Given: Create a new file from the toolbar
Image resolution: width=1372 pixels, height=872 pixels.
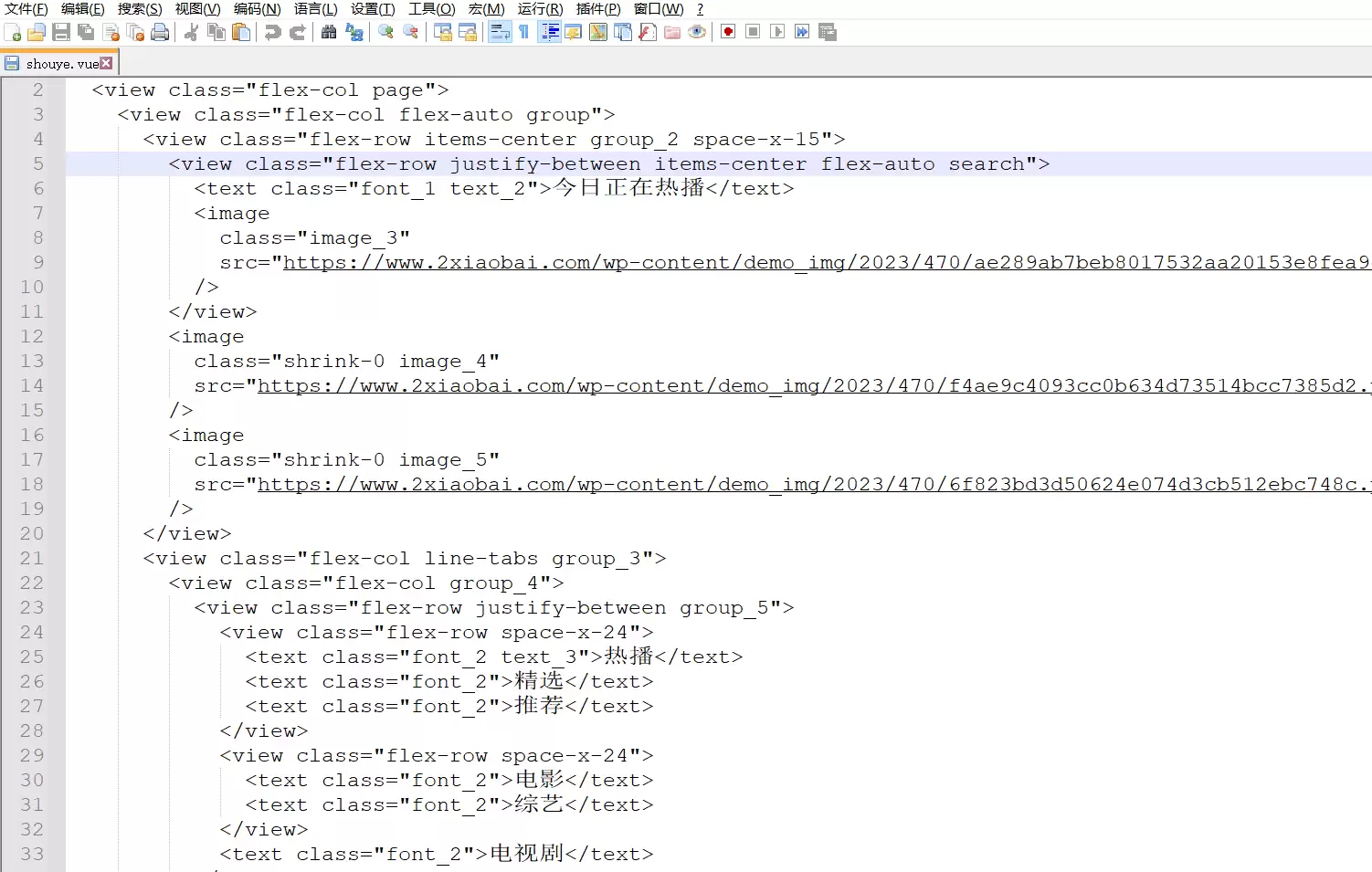Looking at the screenshot, I should pos(13,32).
